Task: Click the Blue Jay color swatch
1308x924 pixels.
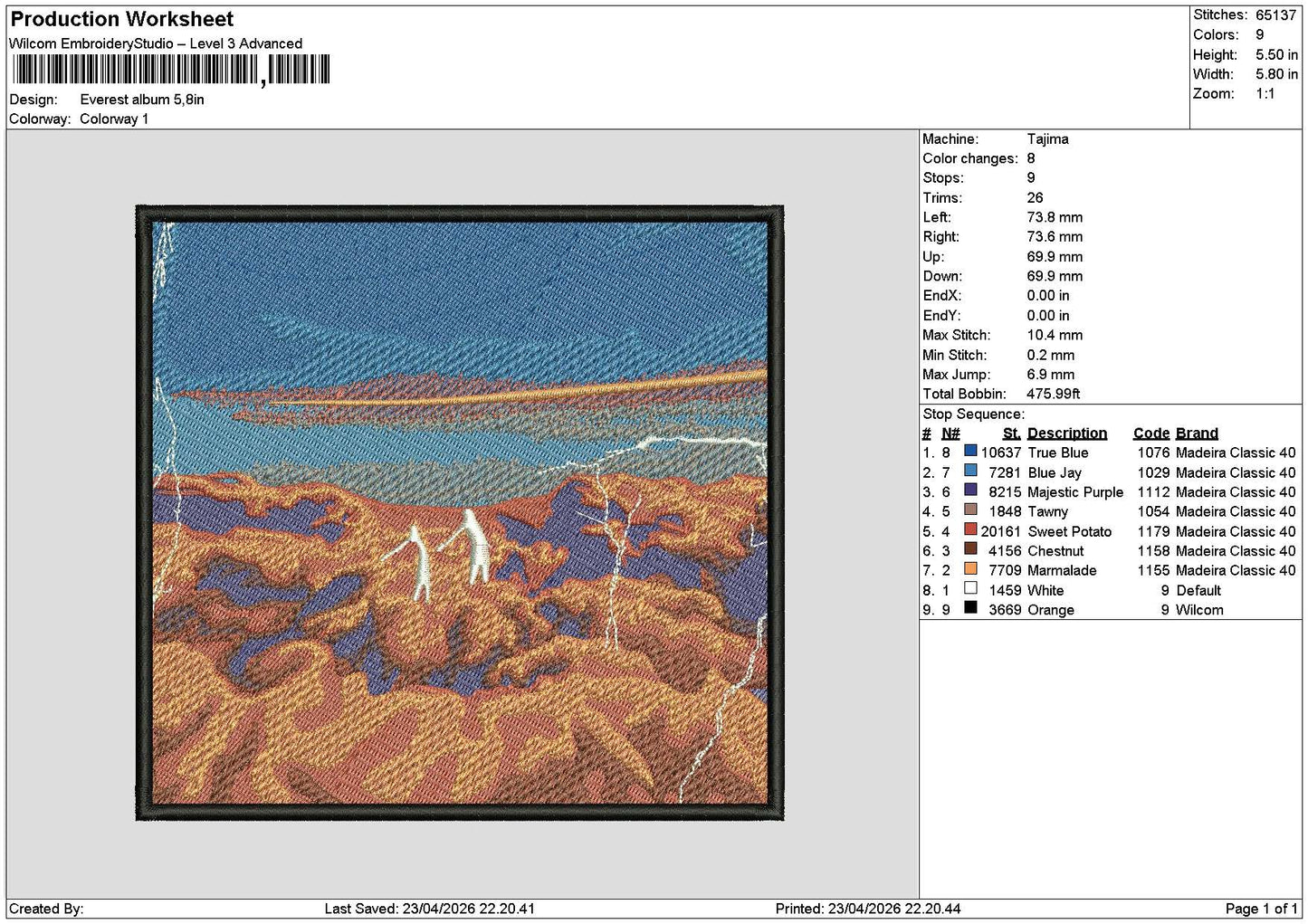Action: pyautogui.click(x=970, y=471)
